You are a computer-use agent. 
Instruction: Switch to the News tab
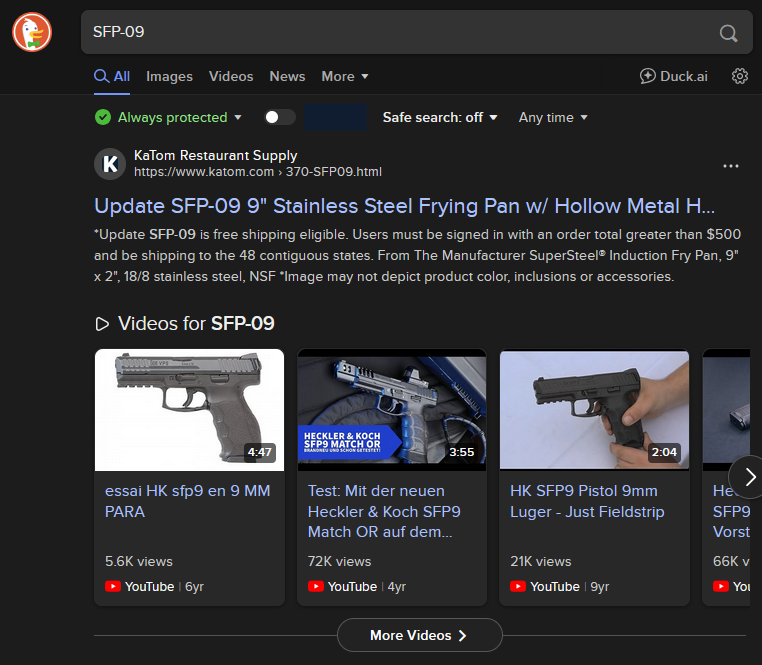(x=287, y=76)
